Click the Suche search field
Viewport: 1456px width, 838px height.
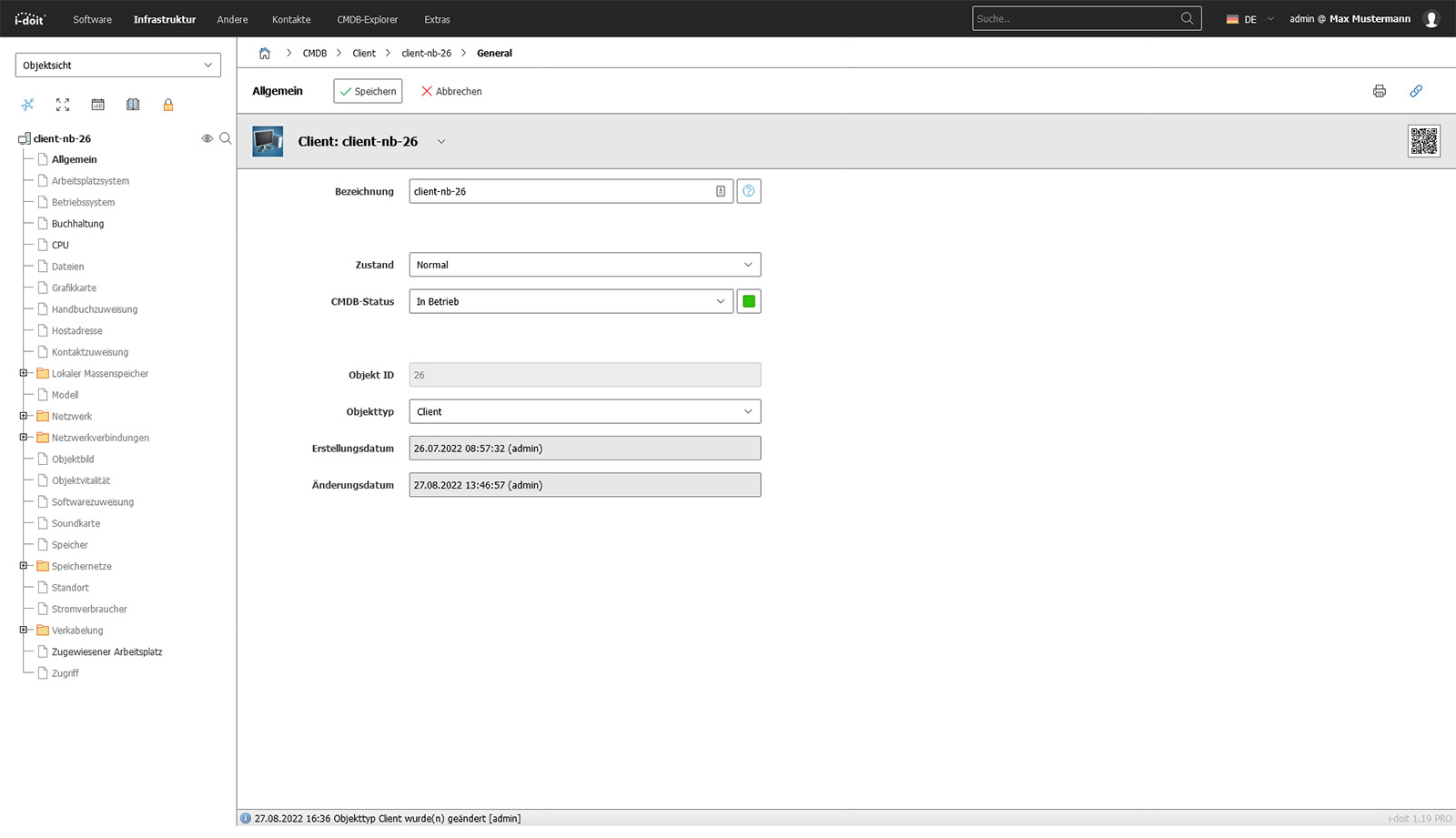1076,19
